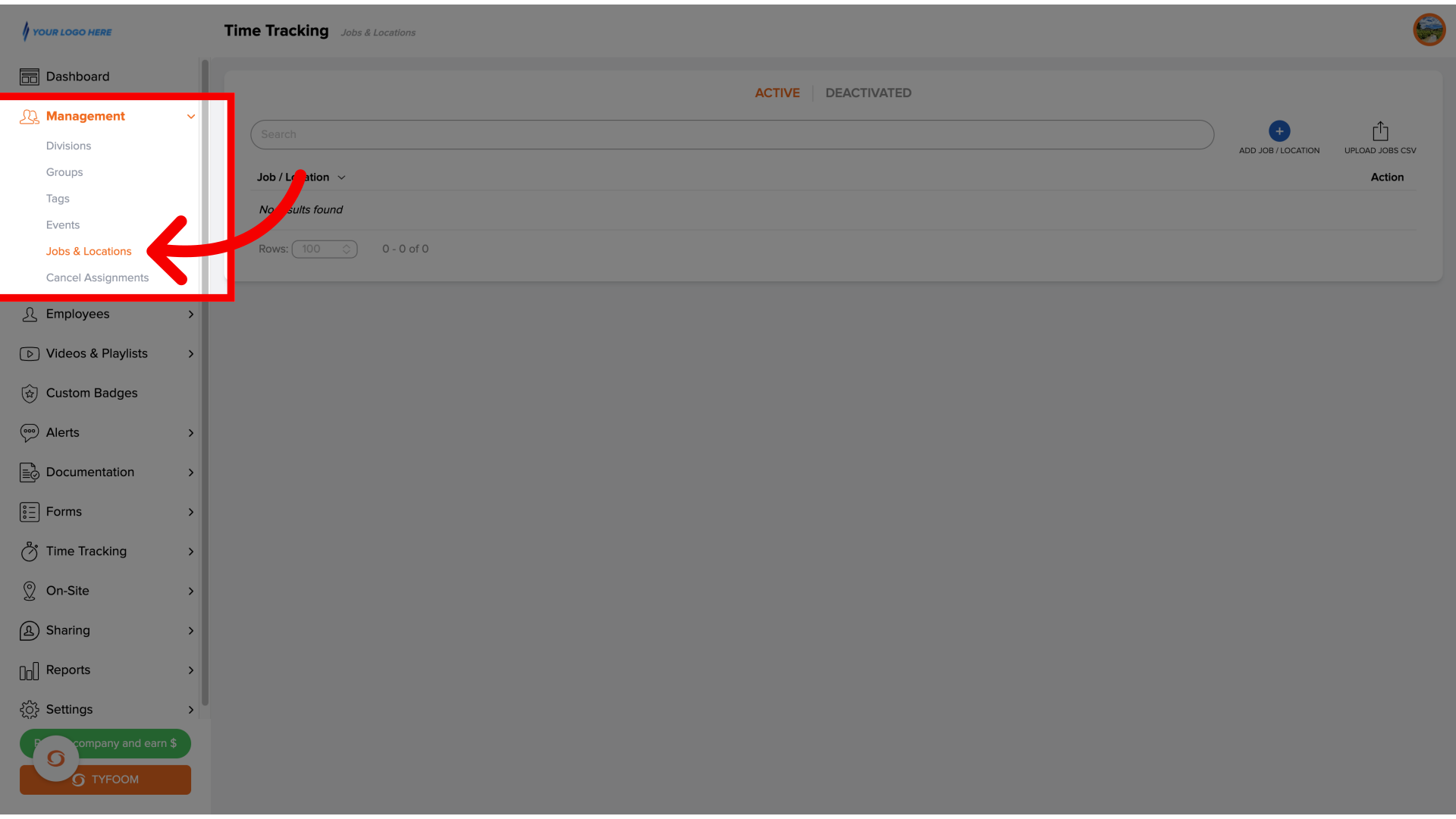
Task: Click the Rows per page dropdown
Action: pos(324,248)
